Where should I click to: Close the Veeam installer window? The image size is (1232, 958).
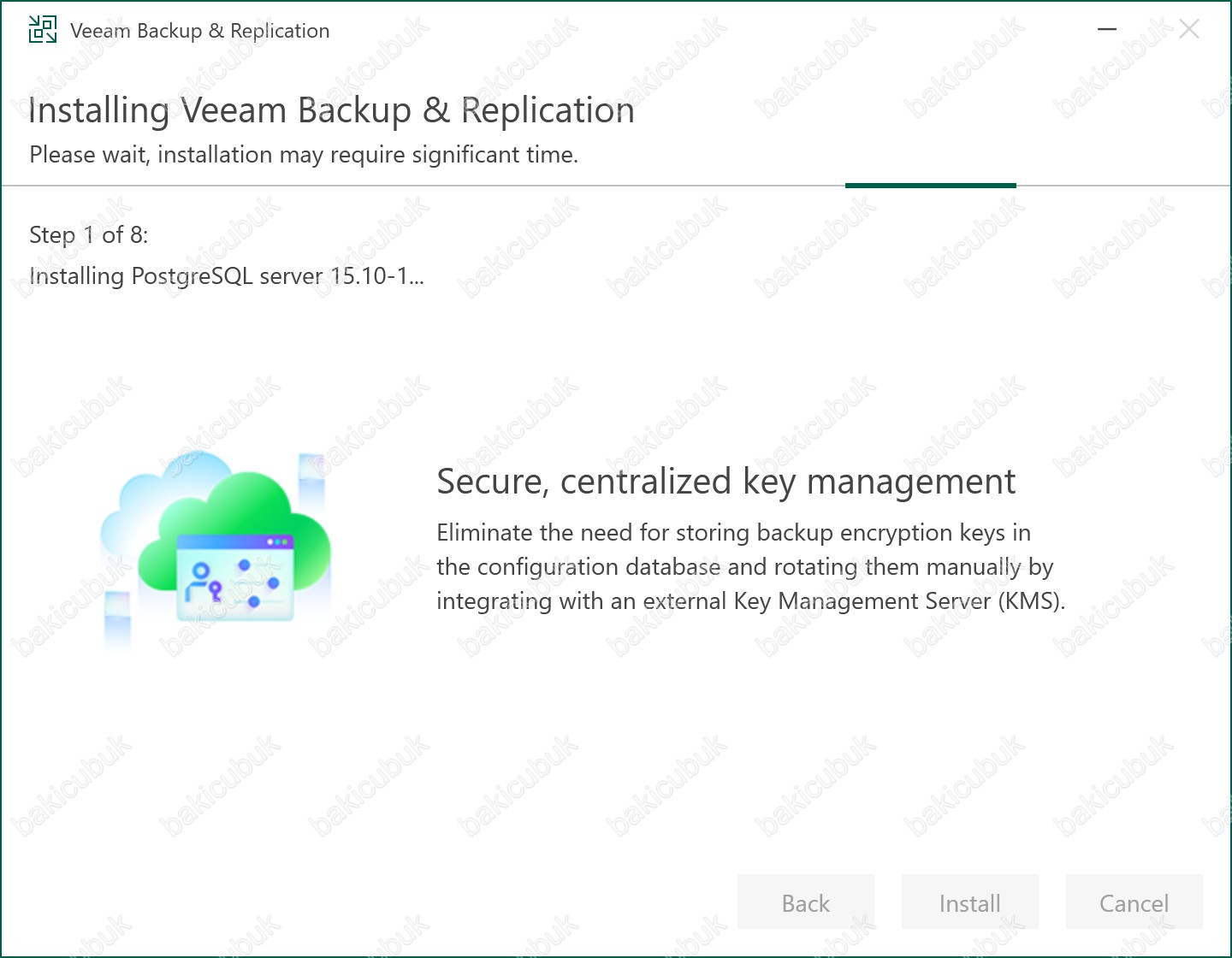click(x=1188, y=29)
